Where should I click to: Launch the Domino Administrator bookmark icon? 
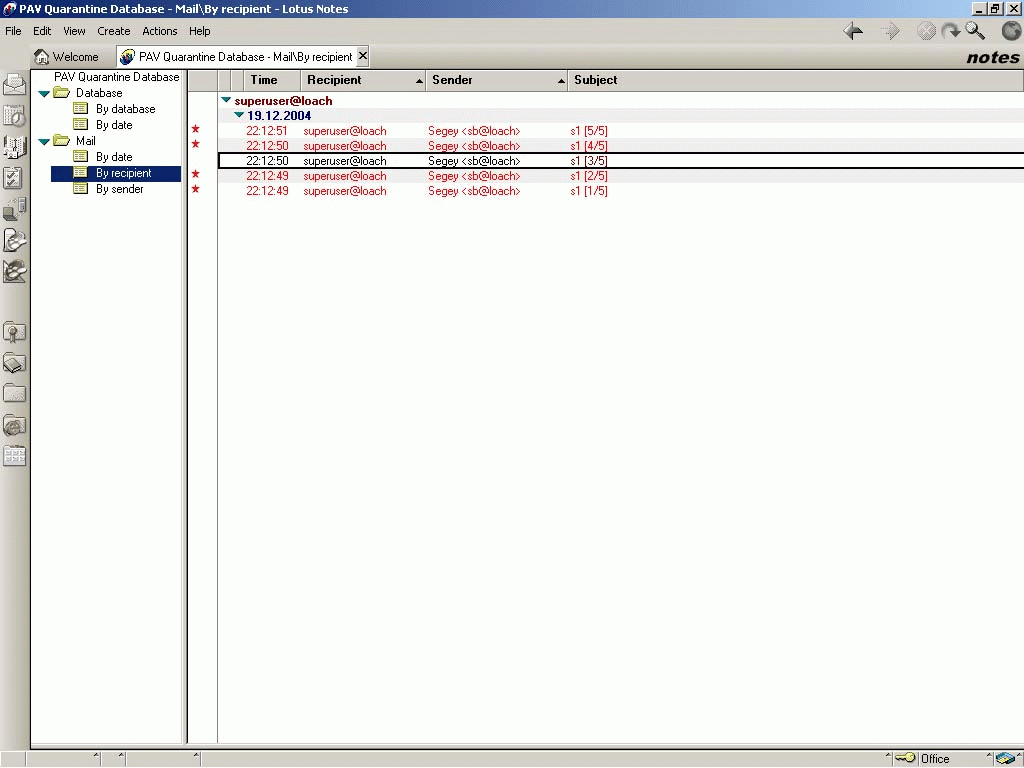coord(14,240)
